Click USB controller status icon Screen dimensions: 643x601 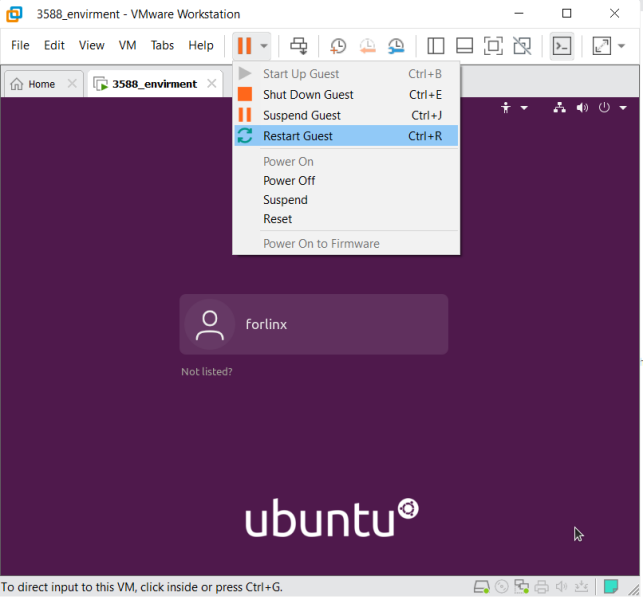coord(581,587)
